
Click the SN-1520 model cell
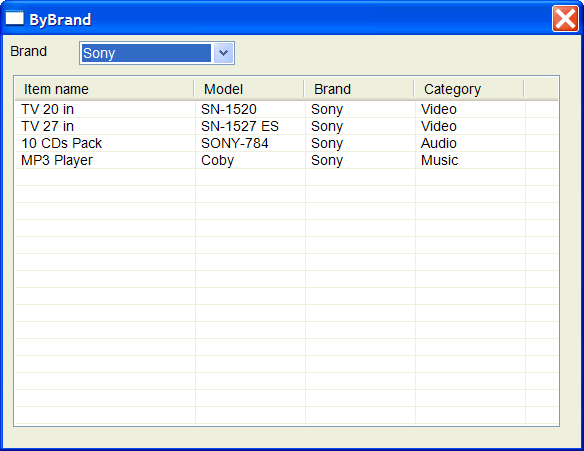pos(229,109)
